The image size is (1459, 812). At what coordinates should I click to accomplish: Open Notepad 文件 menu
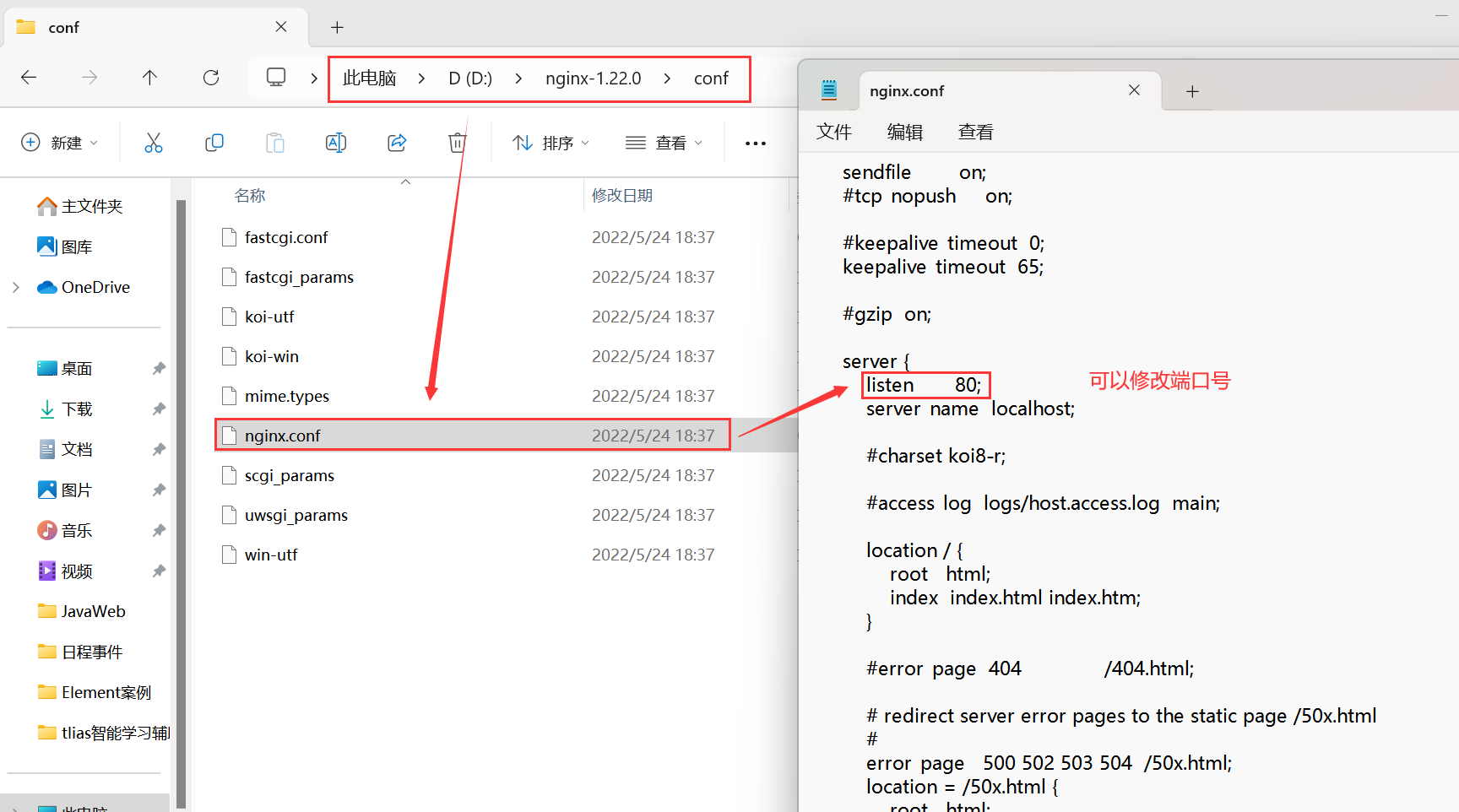click(x=834, y=132)
